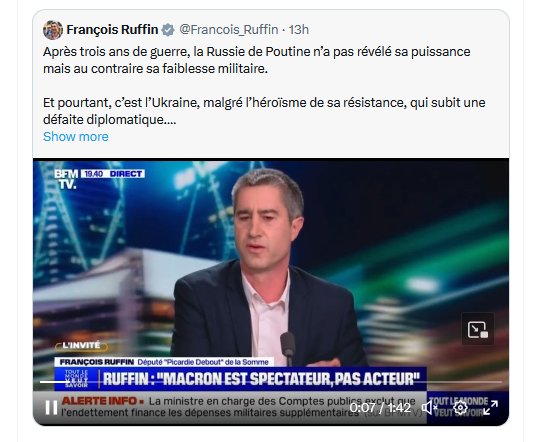Image resolution: width=546 pixels, height=442 pixels.
Task: Enter fullscreen video mode
Action: coord(491,407)
